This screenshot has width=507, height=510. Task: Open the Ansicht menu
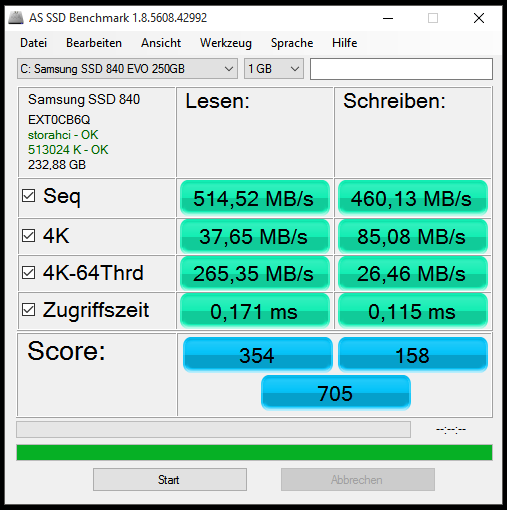(161, 43)
